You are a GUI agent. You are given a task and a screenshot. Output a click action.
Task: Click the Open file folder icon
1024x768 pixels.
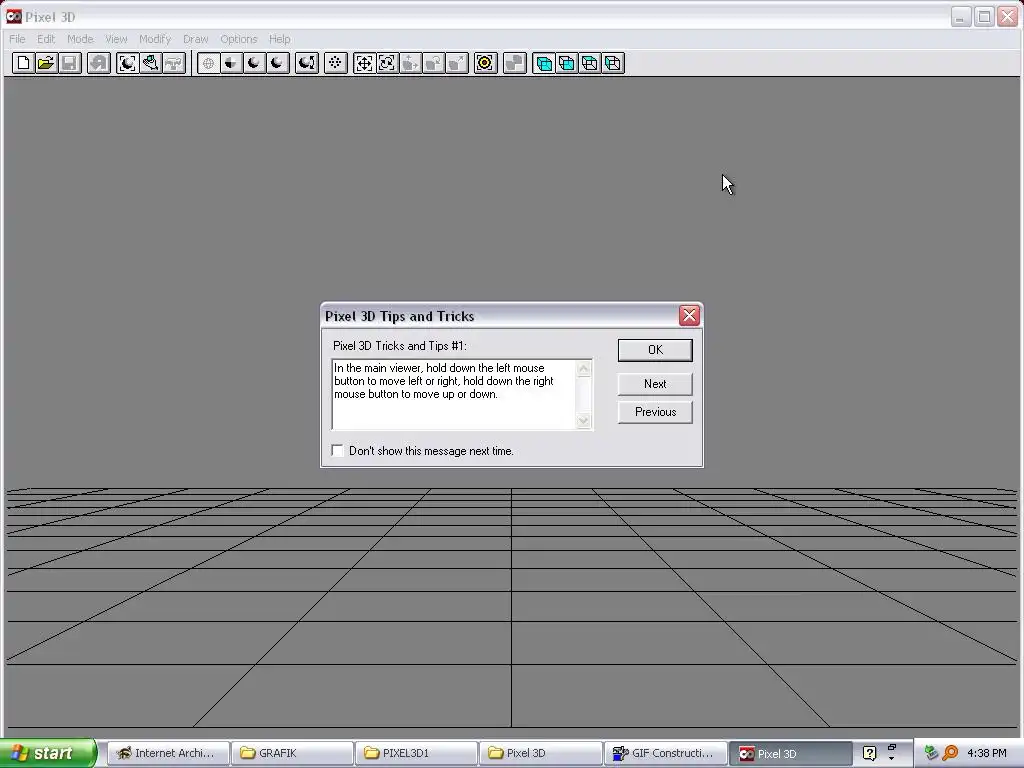[x=46, y=63]
